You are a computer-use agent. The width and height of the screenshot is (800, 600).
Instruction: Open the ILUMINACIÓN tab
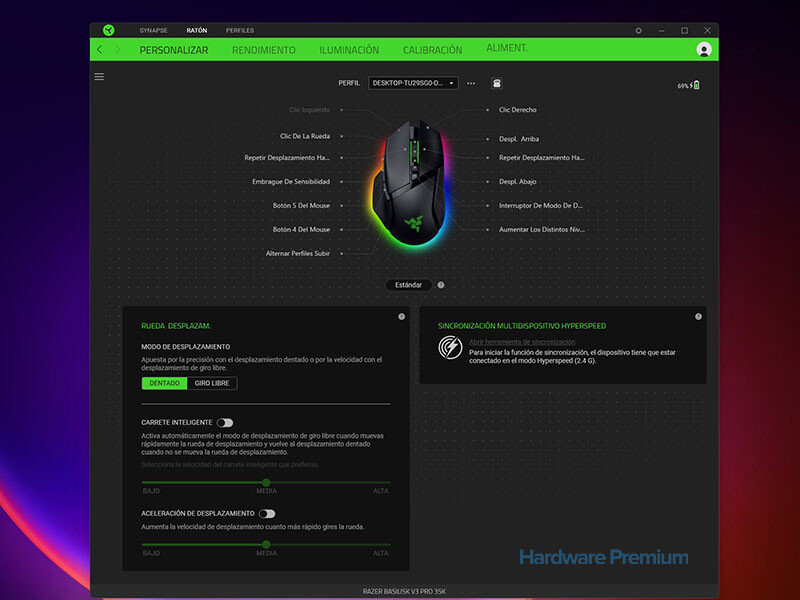349,50
